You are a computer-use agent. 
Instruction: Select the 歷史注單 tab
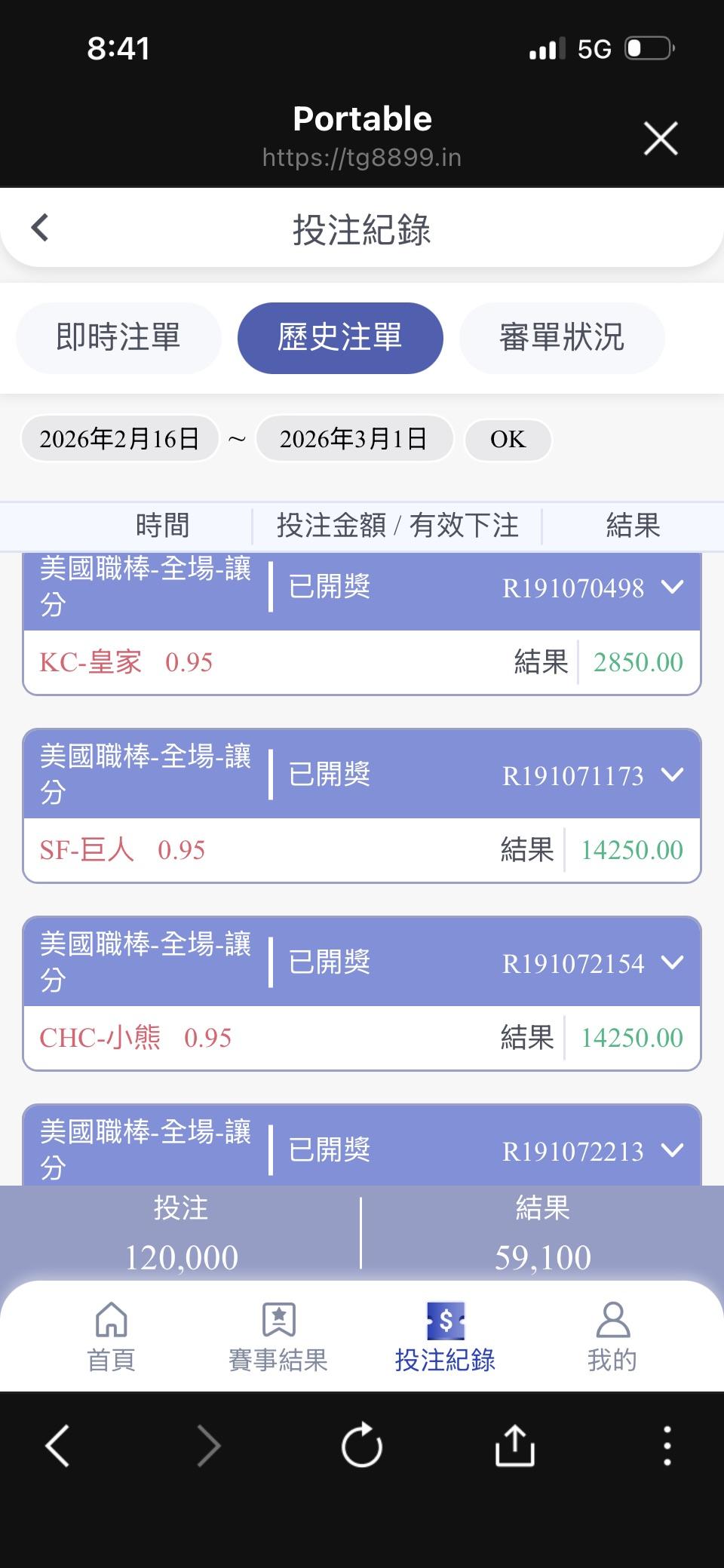tap(340, 338)
